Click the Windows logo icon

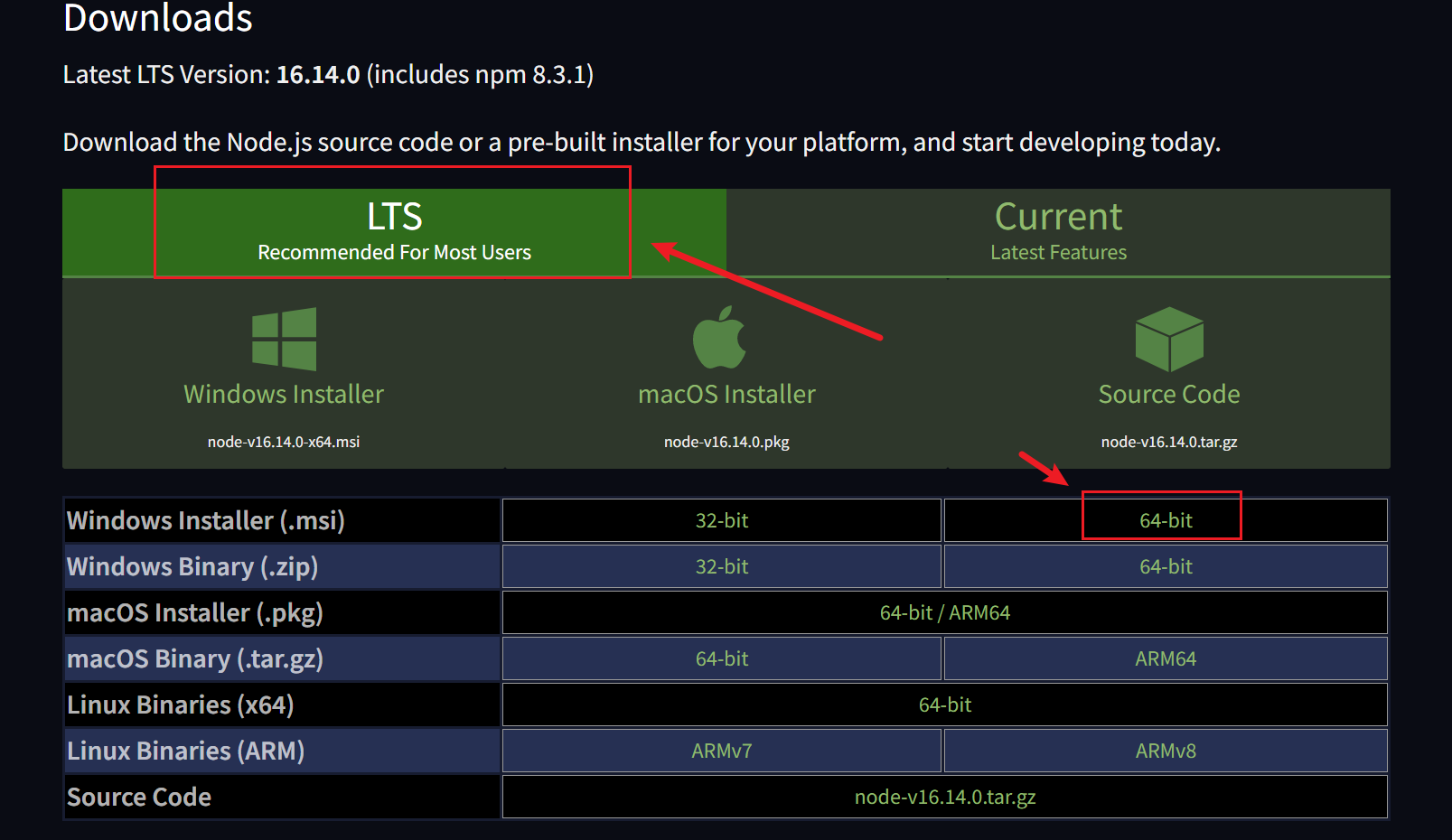284,339
